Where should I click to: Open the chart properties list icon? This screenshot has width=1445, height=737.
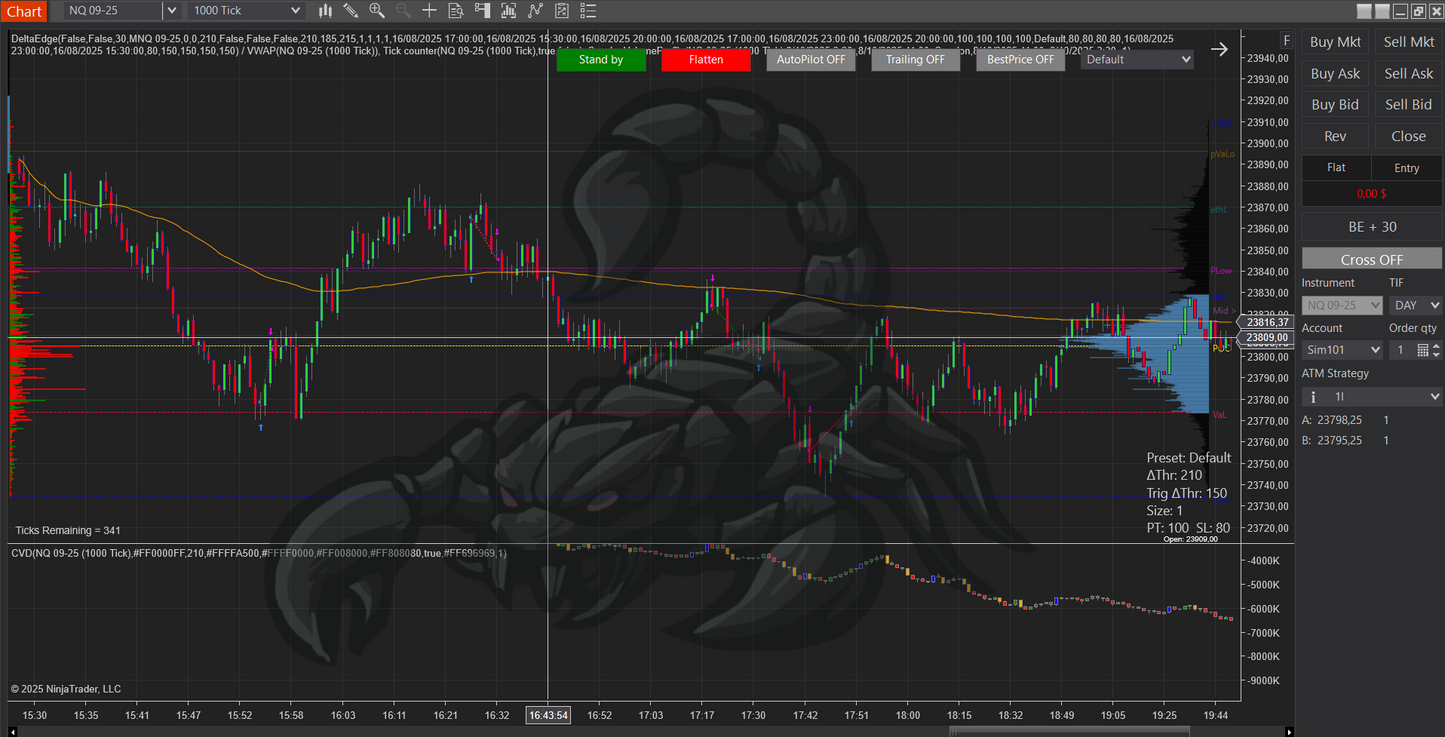[587, 10]
